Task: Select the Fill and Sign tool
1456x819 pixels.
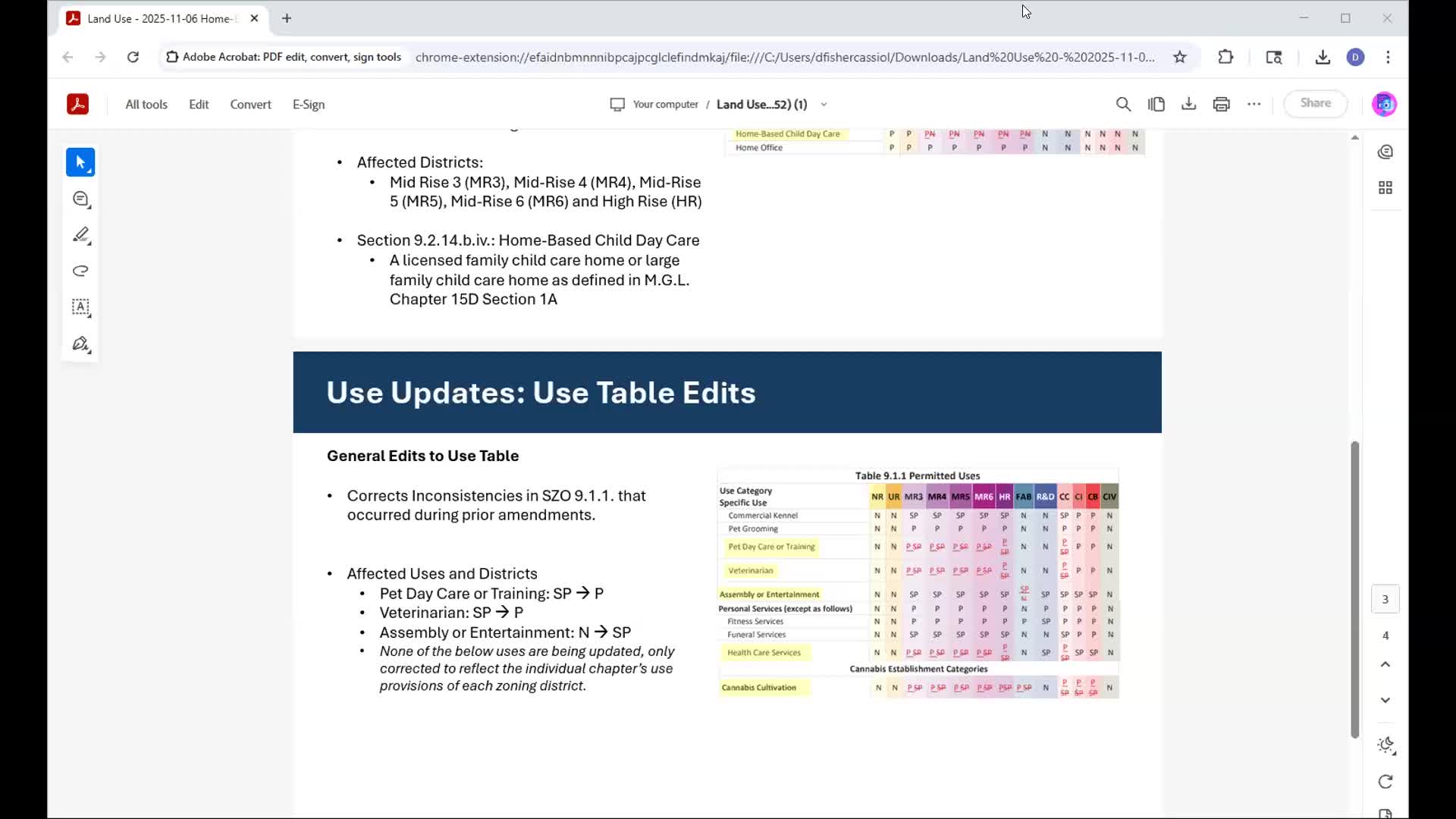Action: 80,344
